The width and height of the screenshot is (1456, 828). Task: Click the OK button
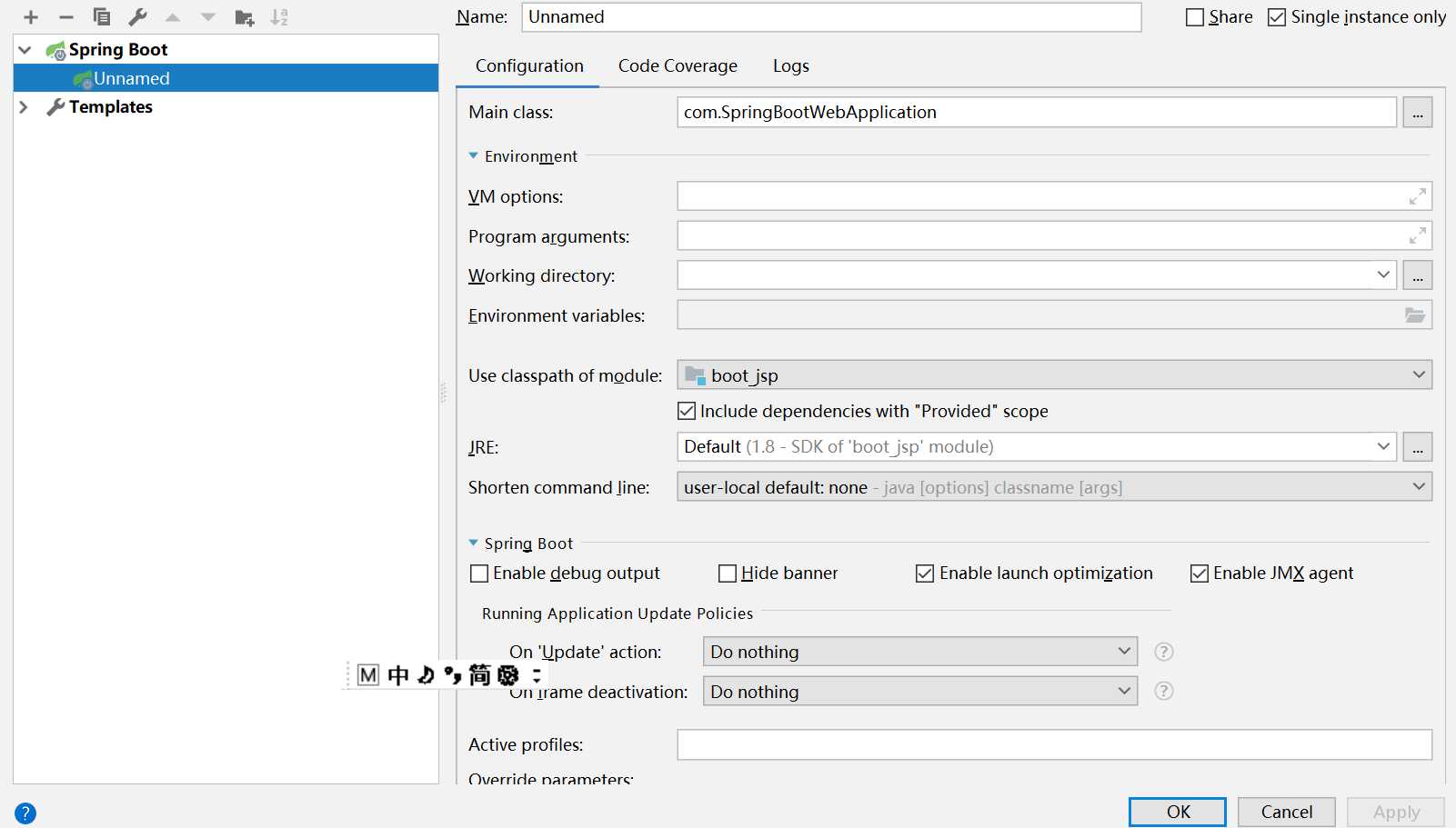click(x=1178, y=812)
